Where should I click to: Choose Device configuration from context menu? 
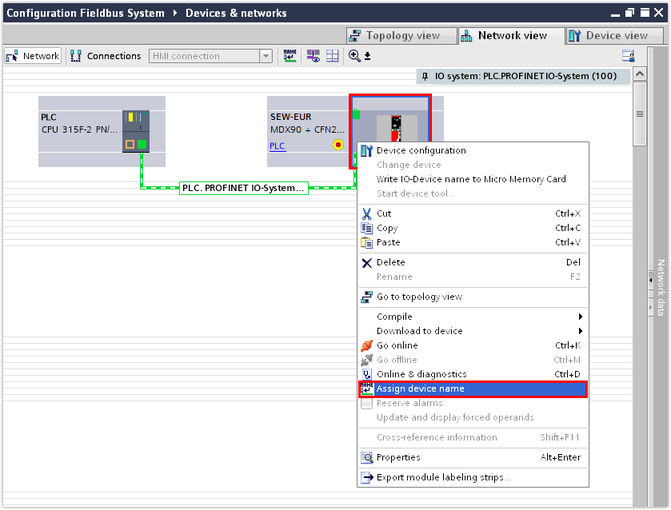click(x=421, y=151)
